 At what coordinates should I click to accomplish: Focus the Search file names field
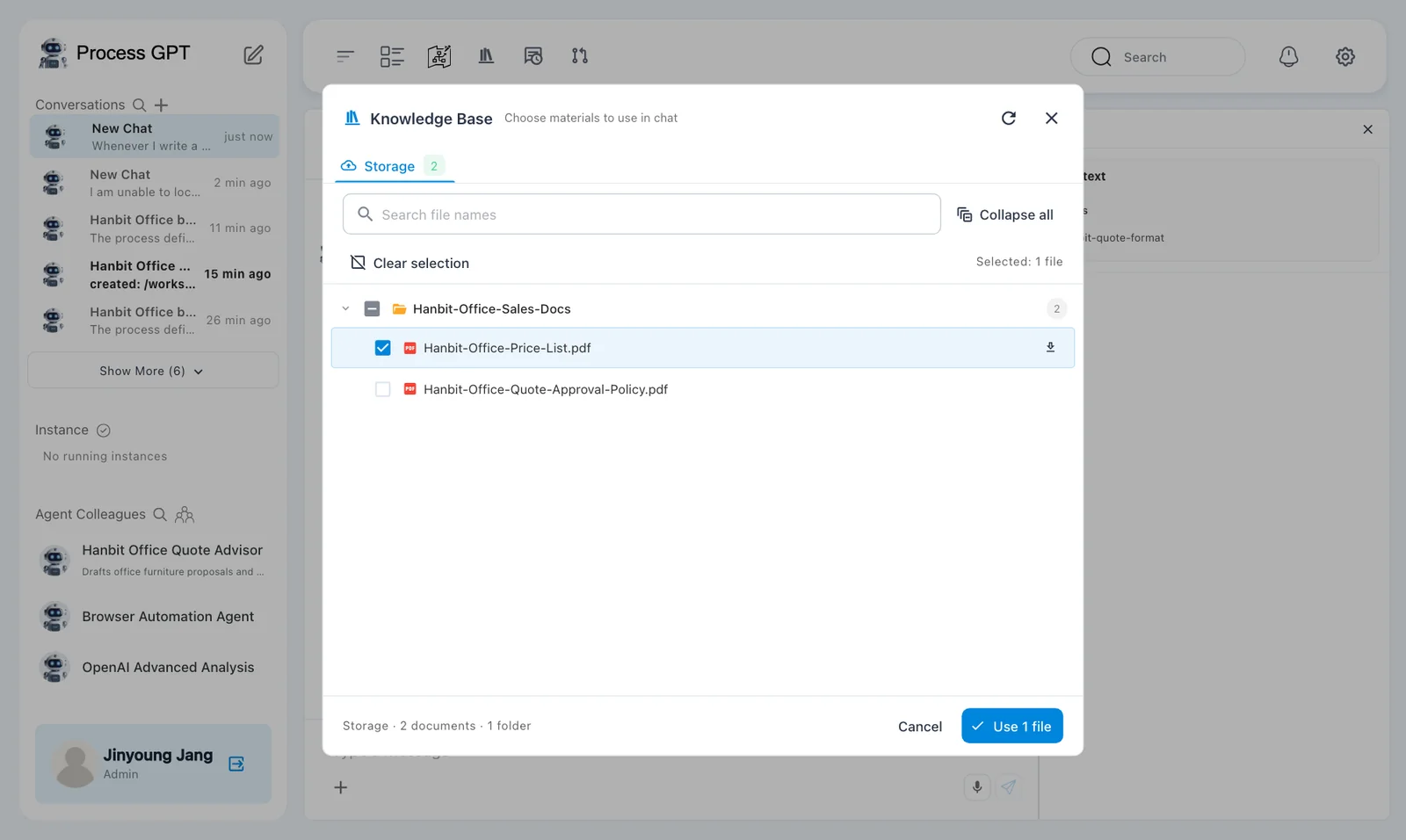click(641, 214)
